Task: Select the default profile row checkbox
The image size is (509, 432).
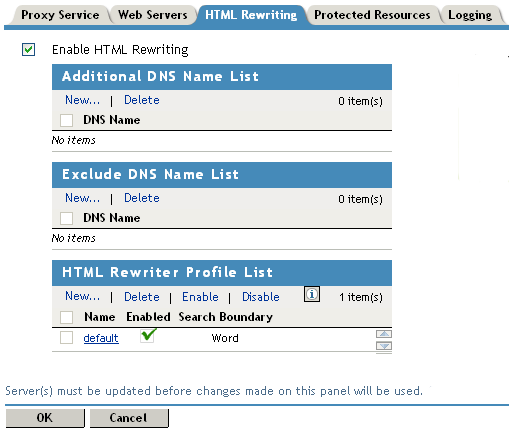Action: point(66,338)
